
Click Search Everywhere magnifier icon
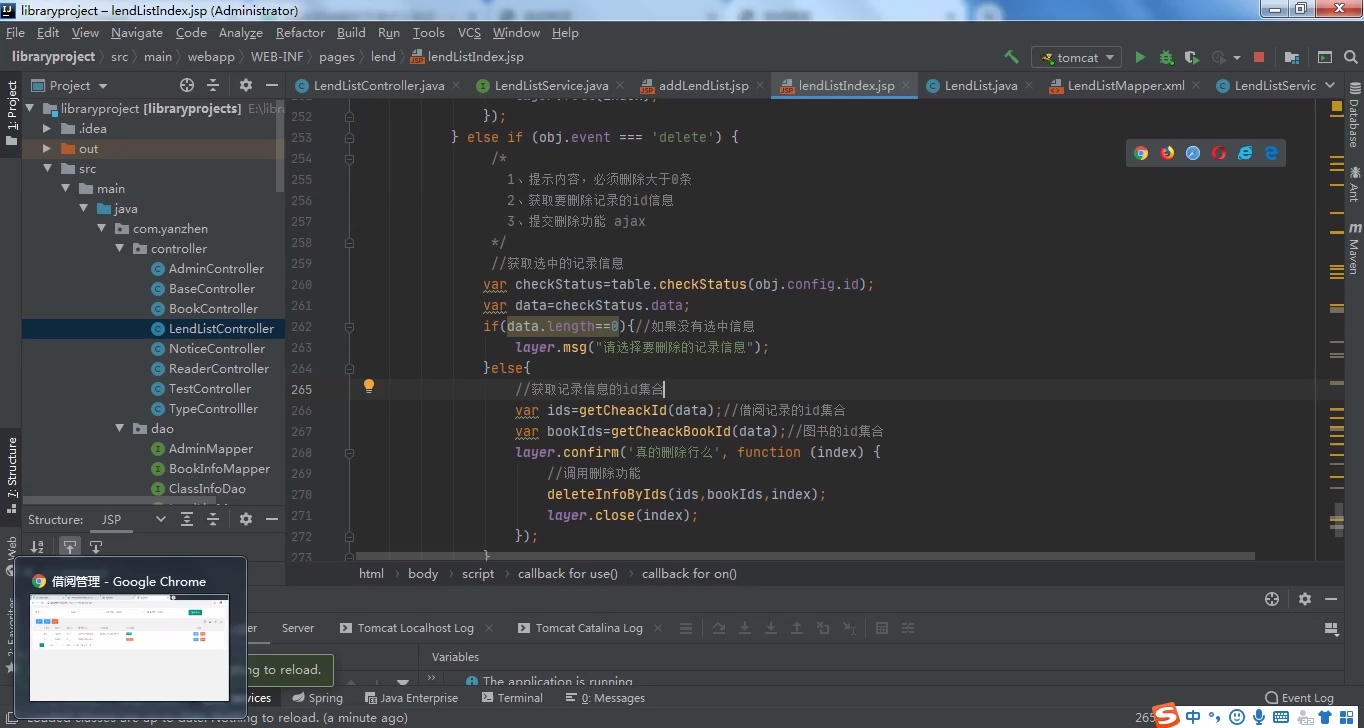pyautogui.click(x=1351, y=58)
